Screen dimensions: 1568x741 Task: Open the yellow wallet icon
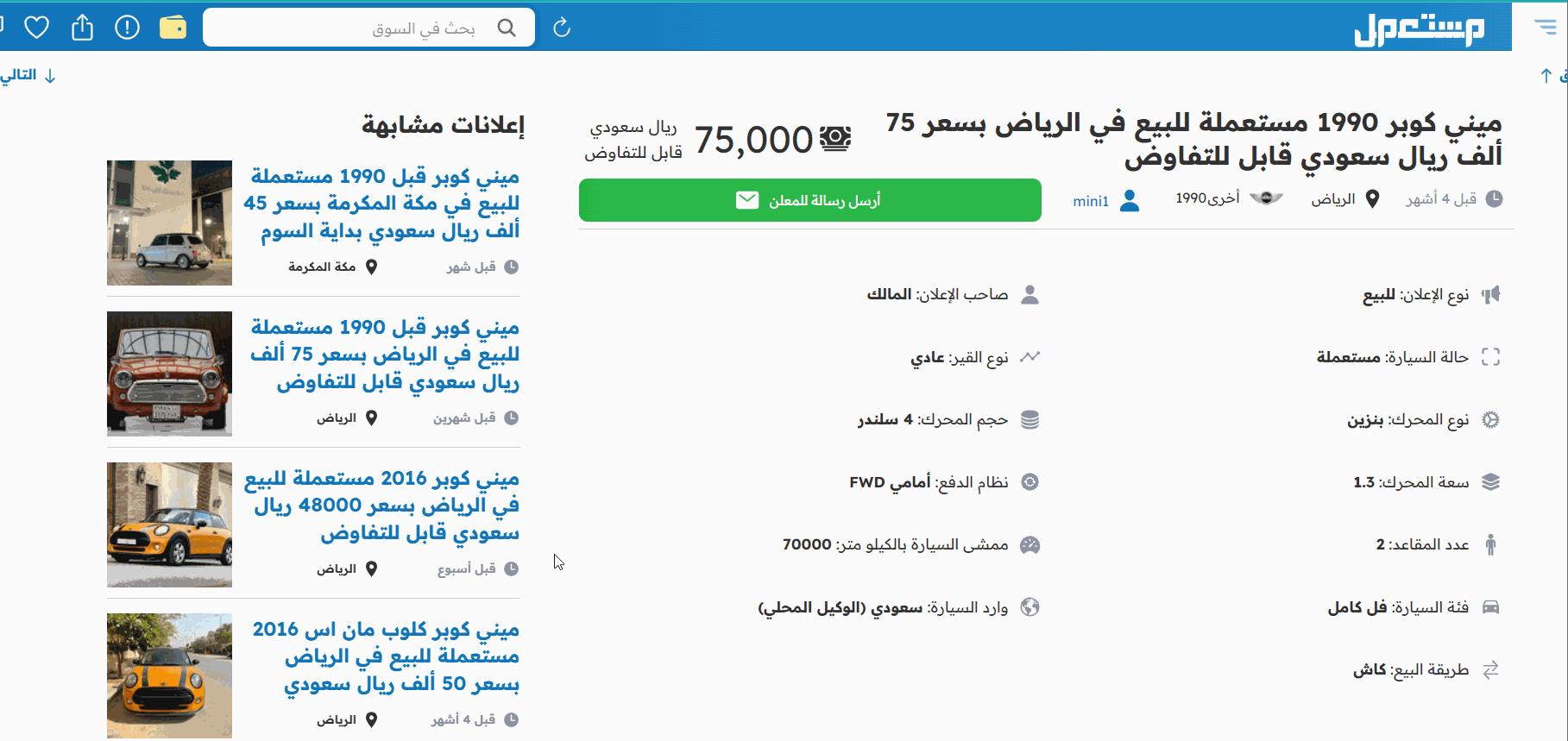(173, 28)
